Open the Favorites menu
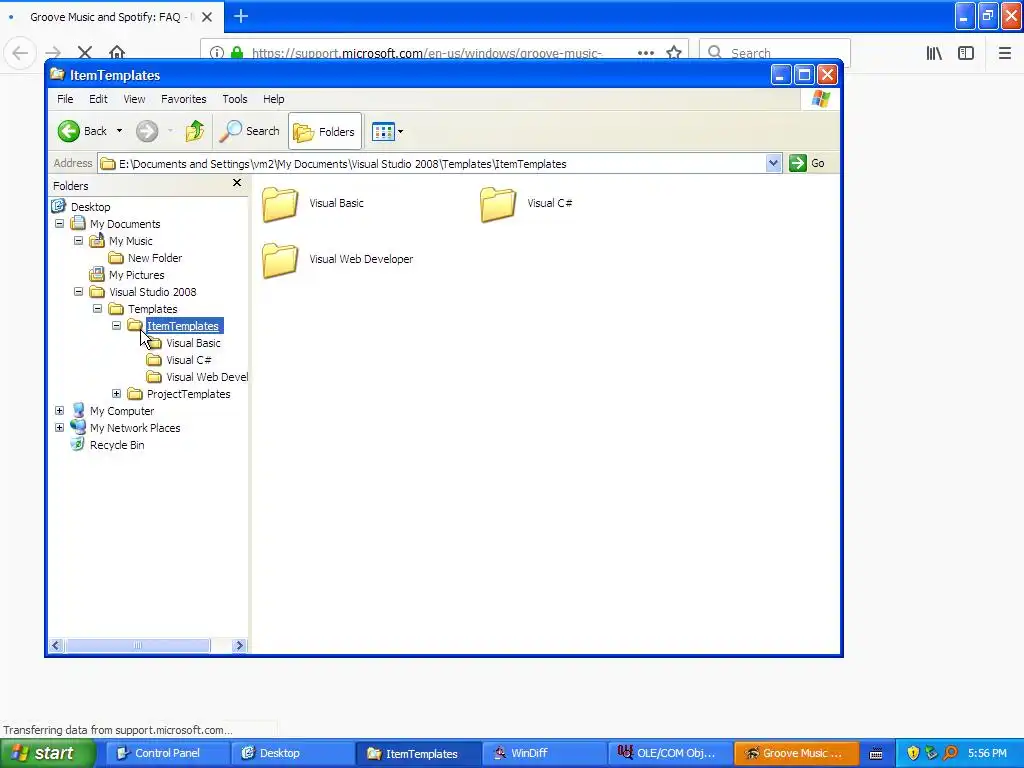This screenshot has width=1024, height=768. (x=184, y=99)
